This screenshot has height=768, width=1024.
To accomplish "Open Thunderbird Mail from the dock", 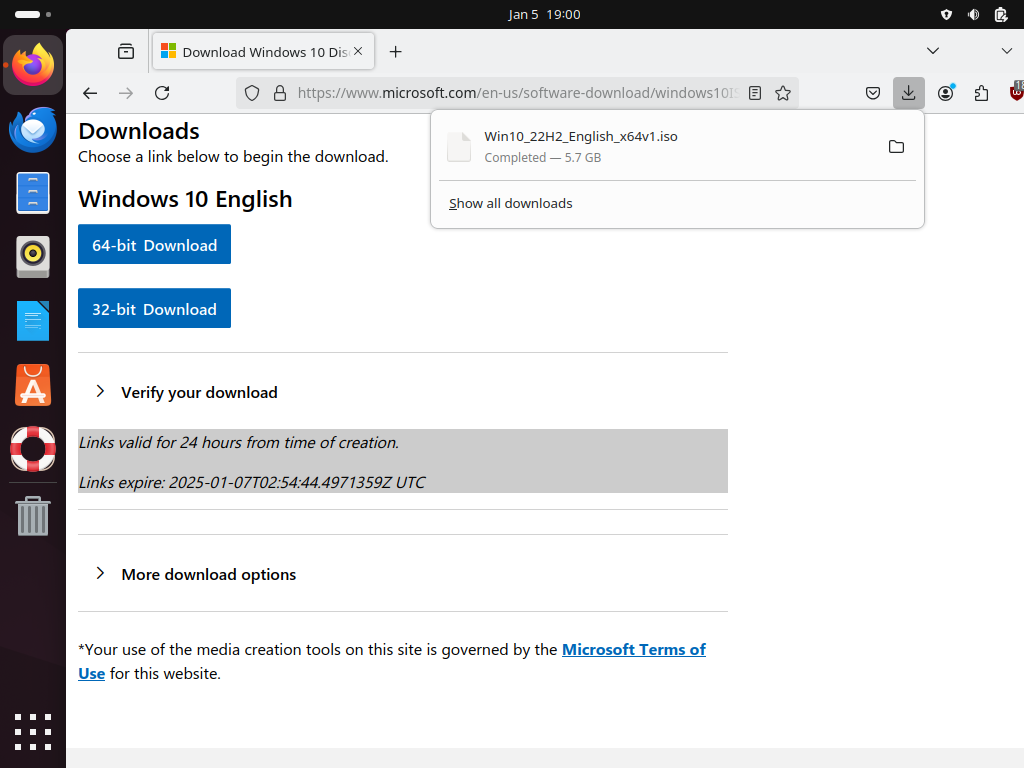I will coord(33,130).
